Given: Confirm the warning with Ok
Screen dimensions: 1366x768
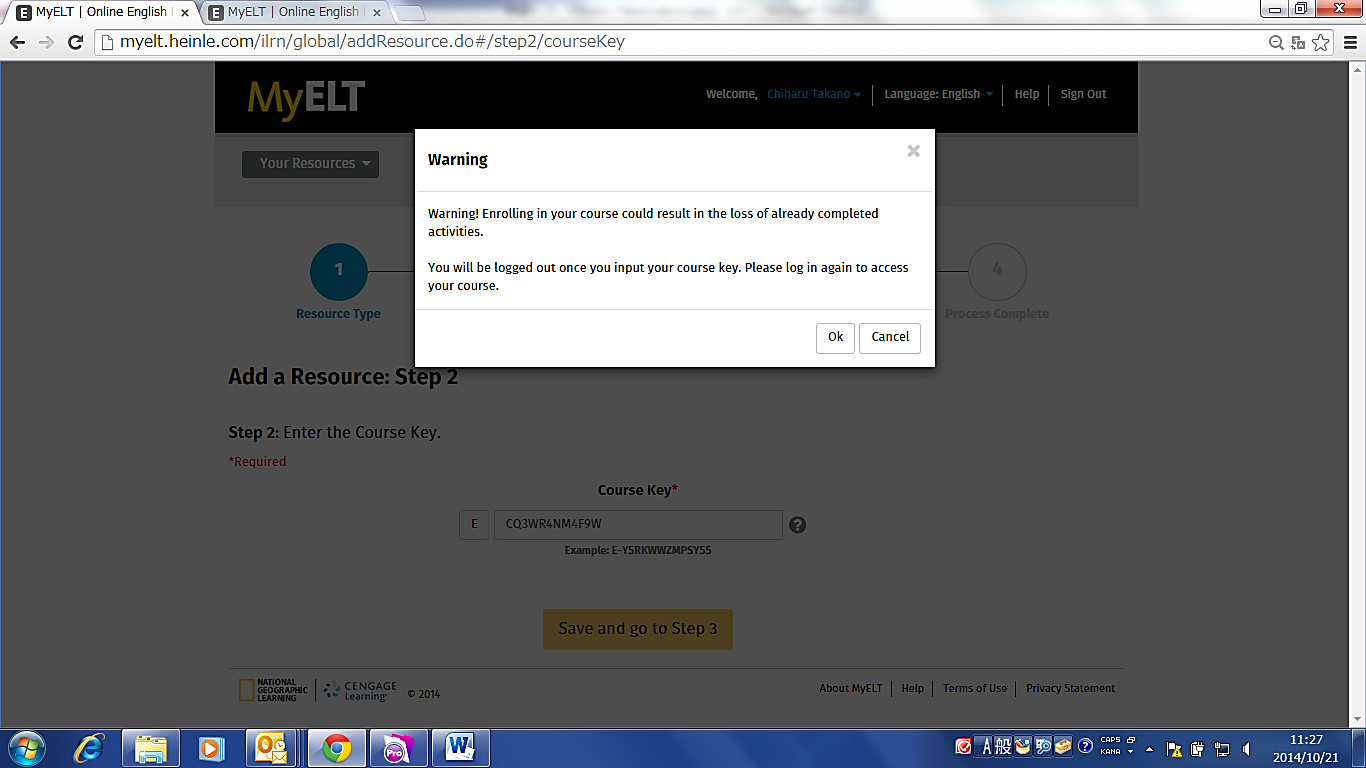Looking at the screenshot, I should point(835,337).
